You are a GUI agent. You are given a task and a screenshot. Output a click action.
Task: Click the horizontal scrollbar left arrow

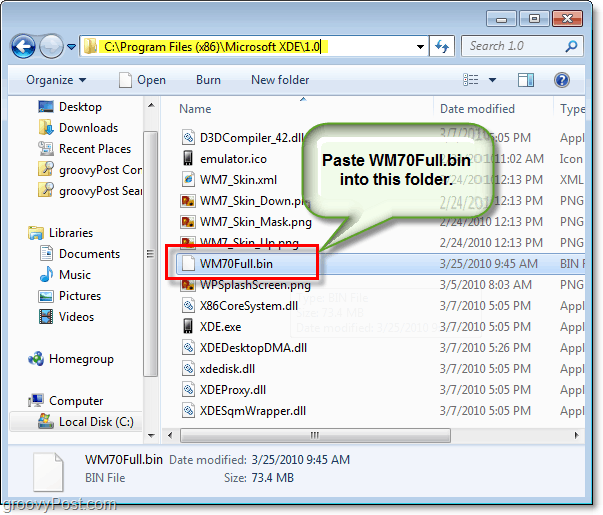click(x=170, y=435)
